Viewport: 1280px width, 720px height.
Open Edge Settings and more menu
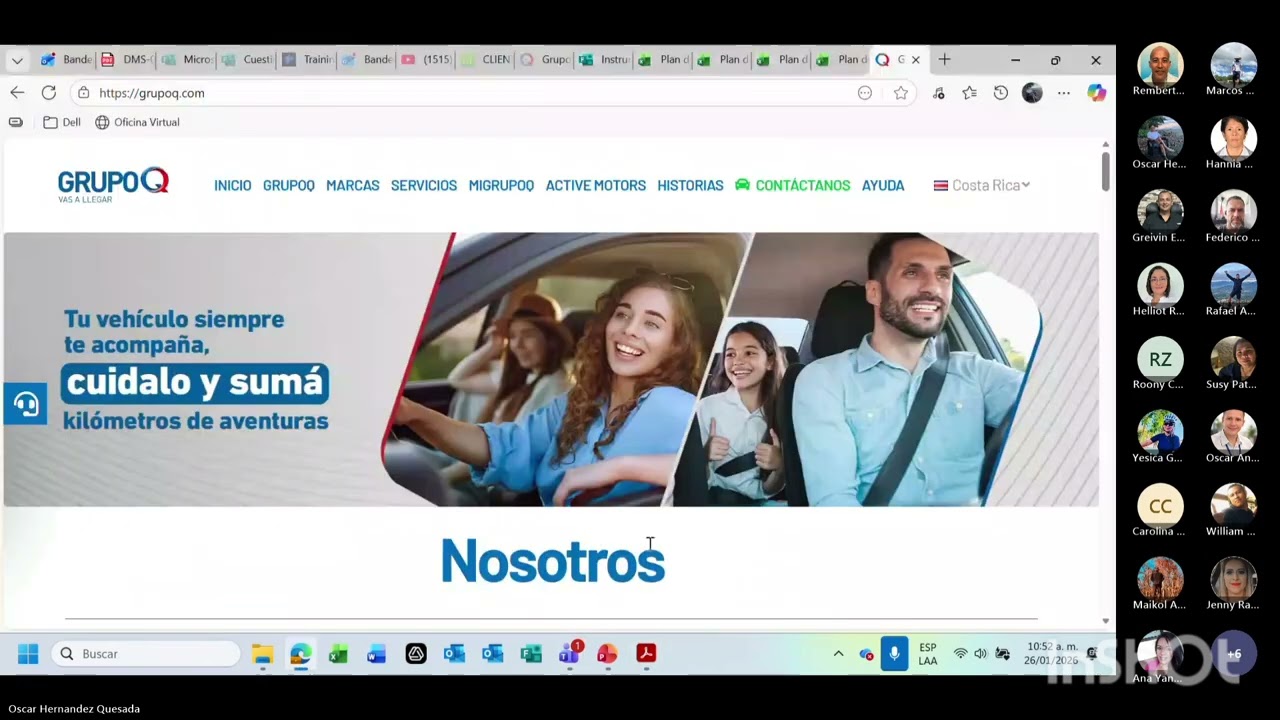click(1064, 93)
